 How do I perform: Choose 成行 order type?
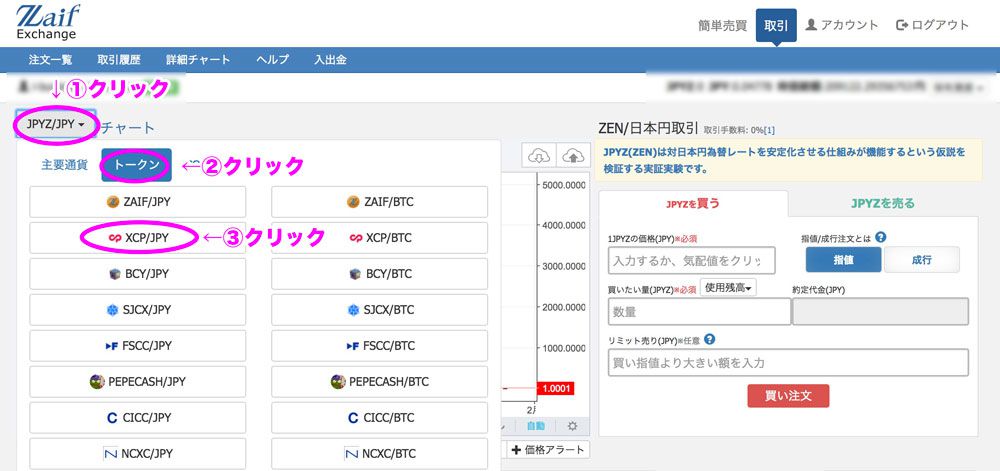922,260
